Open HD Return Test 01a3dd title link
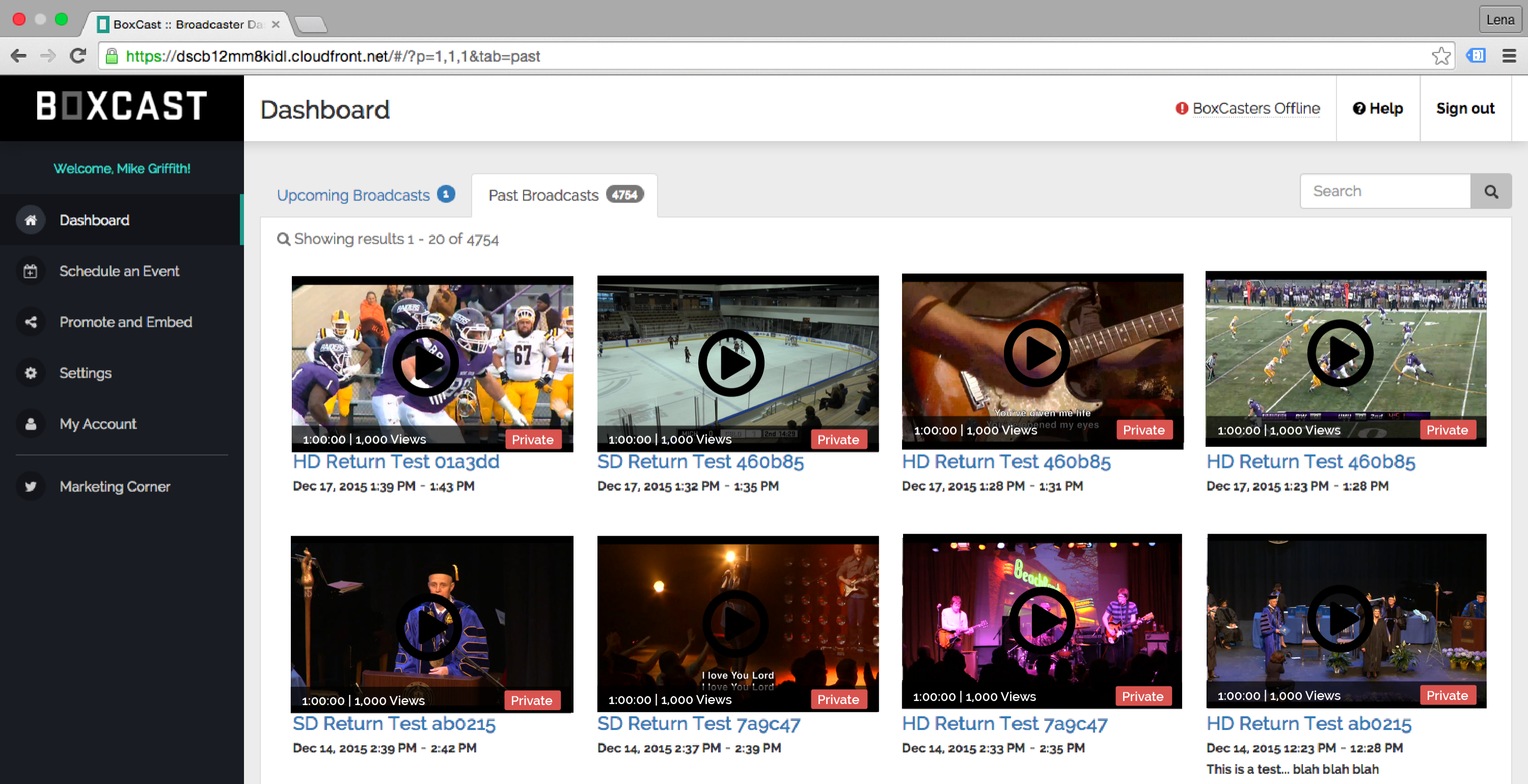The width and height of the screenshot is (1528, 784). pos(396,461)
